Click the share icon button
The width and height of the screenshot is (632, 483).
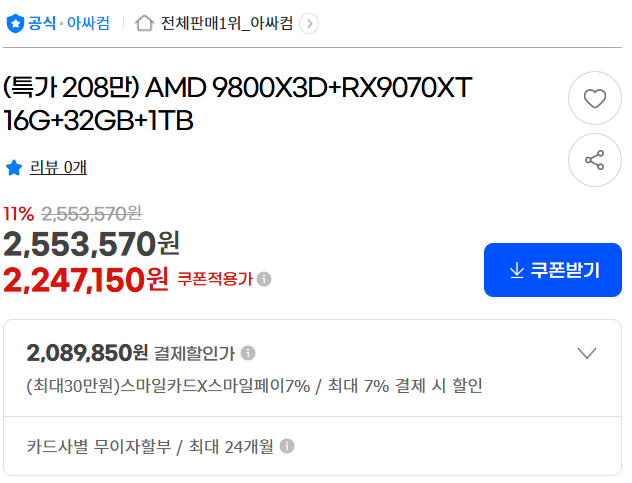595,160
